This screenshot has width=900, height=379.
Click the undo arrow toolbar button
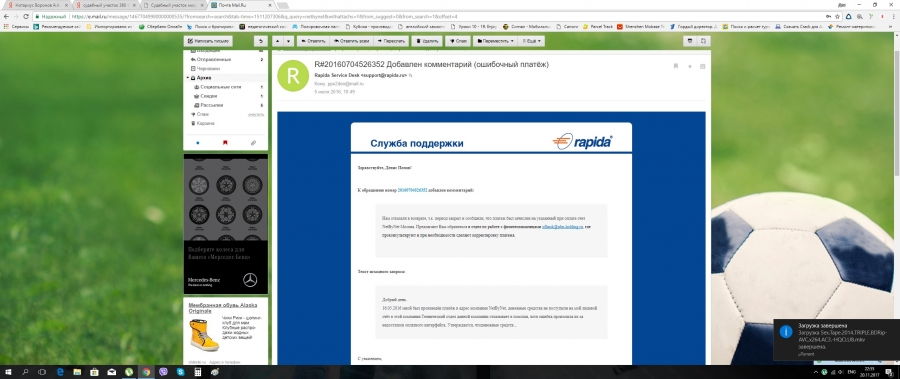click(x=261, y=41)
